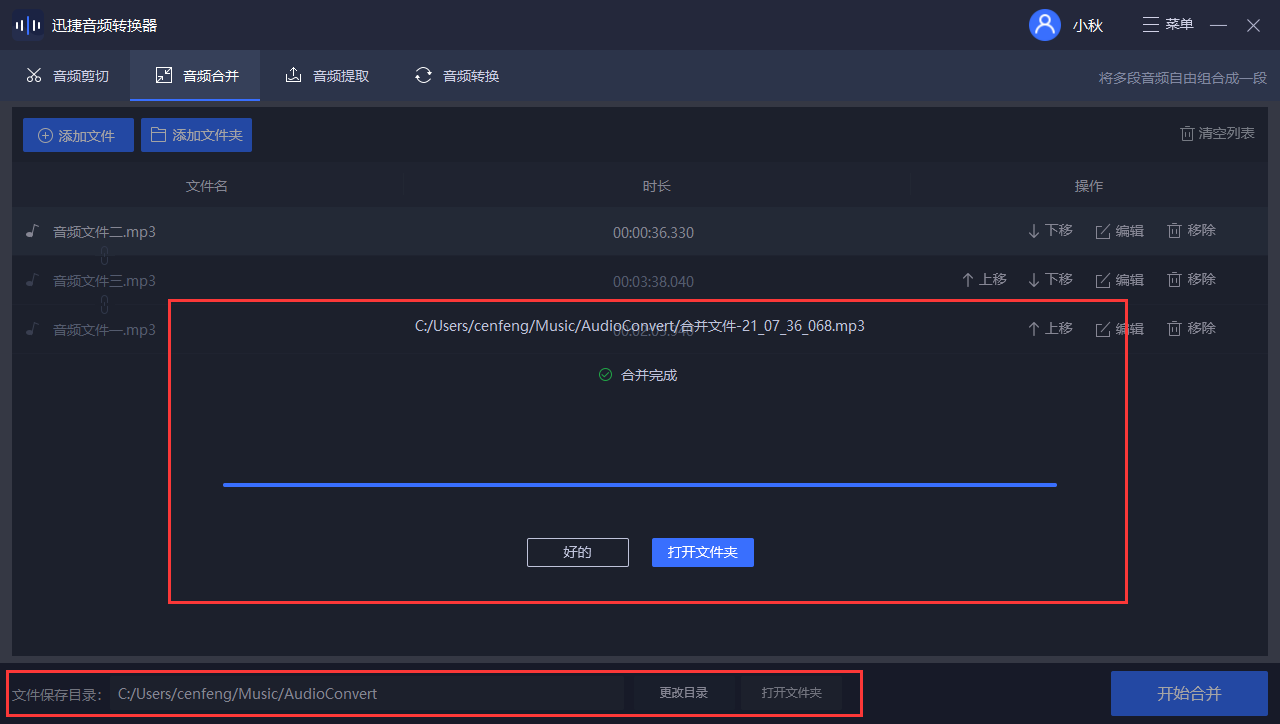Click the 文件保存目录 label

pyautogui.click(x=57, y=694)
